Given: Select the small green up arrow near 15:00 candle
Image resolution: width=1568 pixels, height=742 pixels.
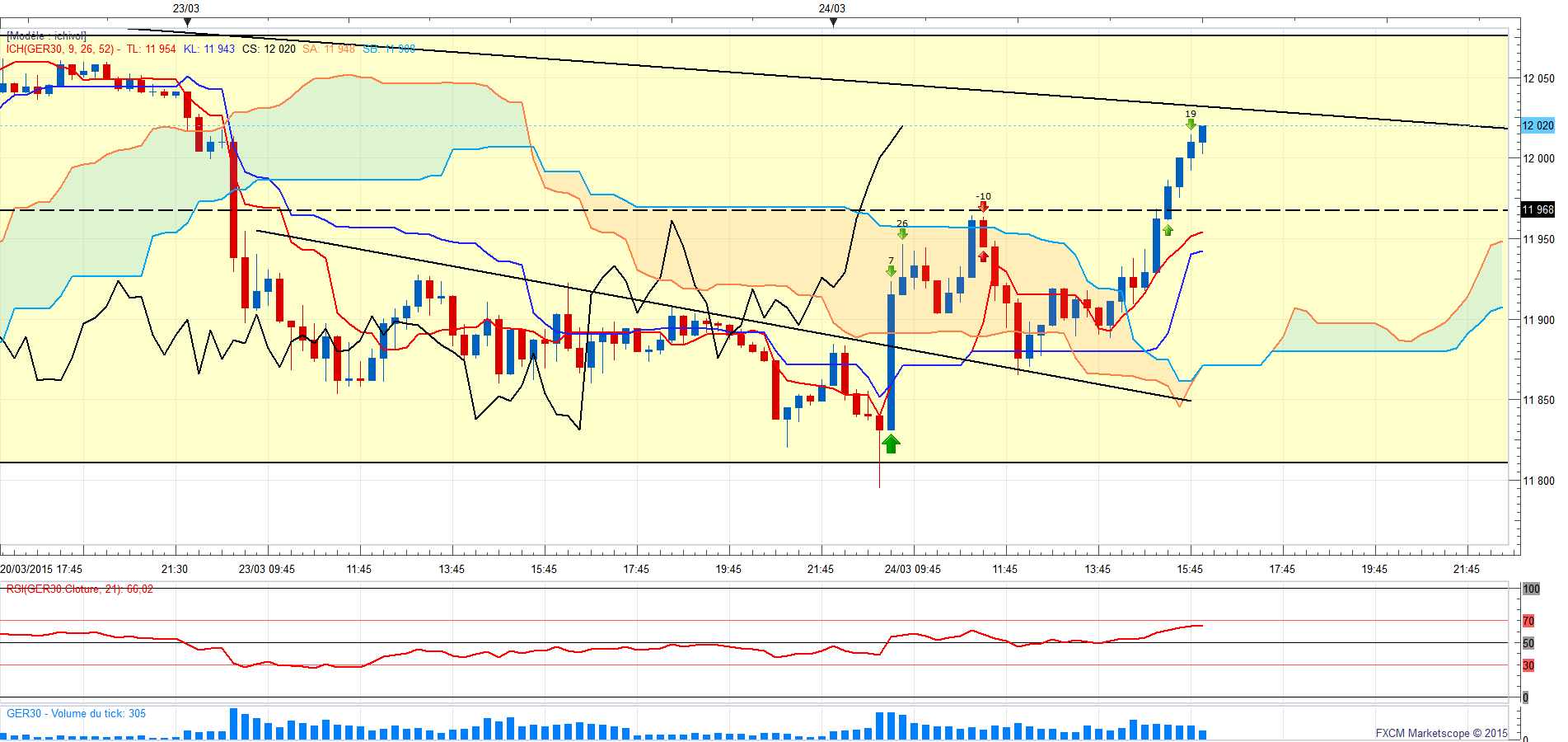Looking at the screenshot, I should click(x=1168, y=230).
